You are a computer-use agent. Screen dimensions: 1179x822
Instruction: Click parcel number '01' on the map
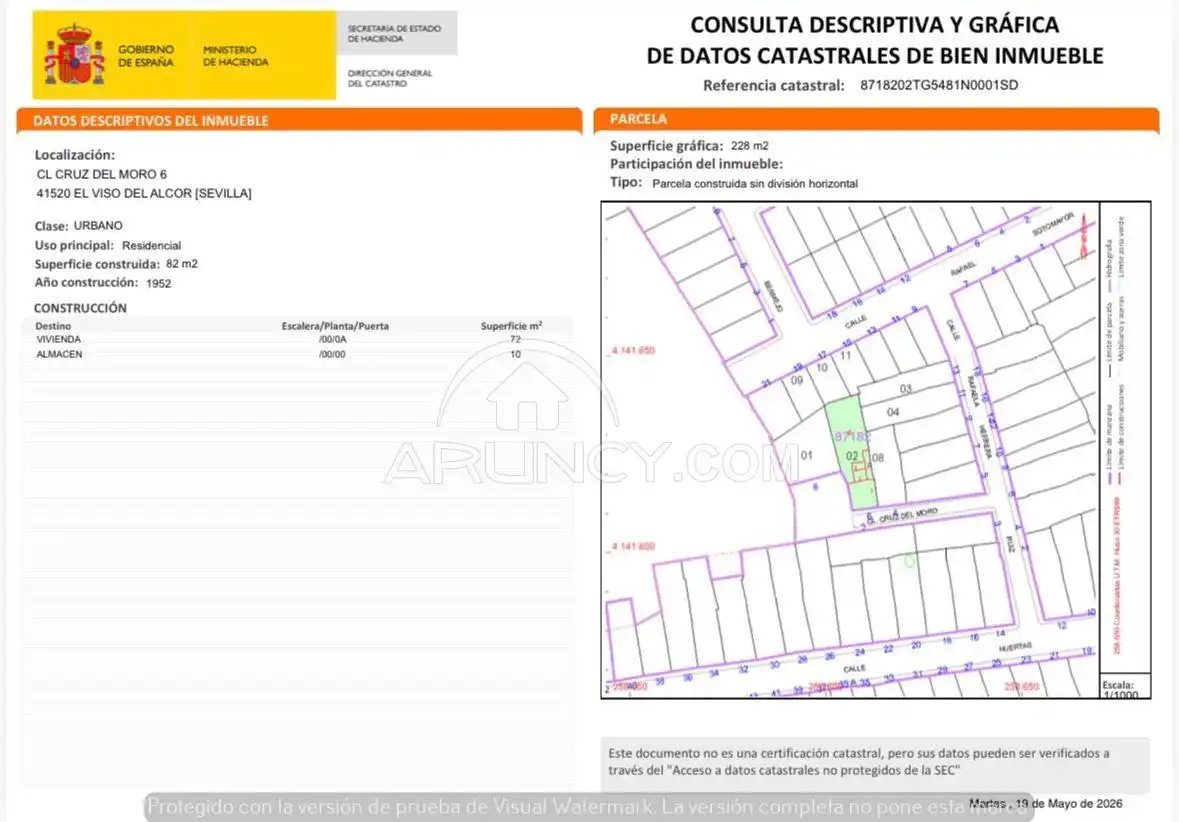pos(806,455)
